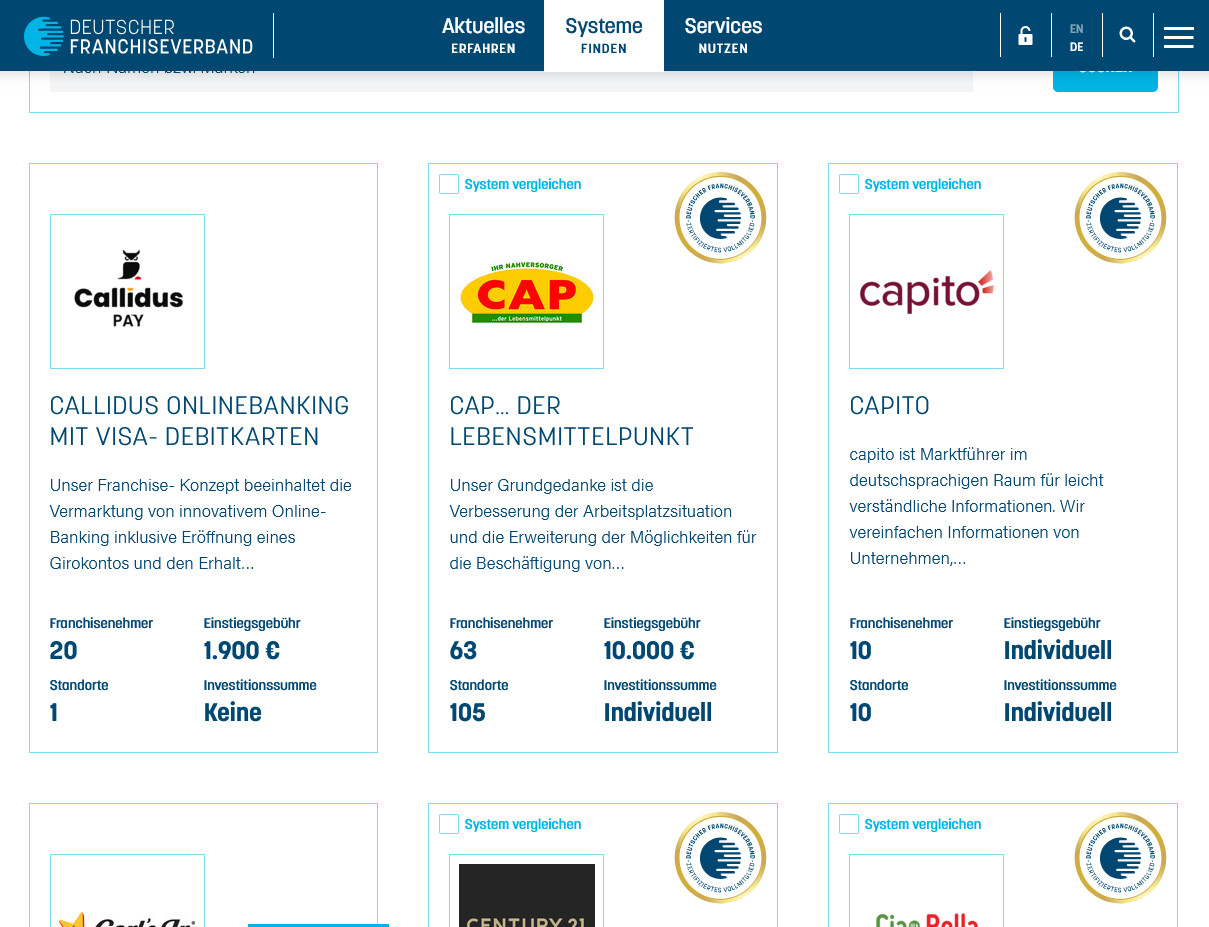This screenshot has width=1209, height=927.
Task: Click Capito Einstiegsgebühr value Individuell
Action: tap(1058, 651)
